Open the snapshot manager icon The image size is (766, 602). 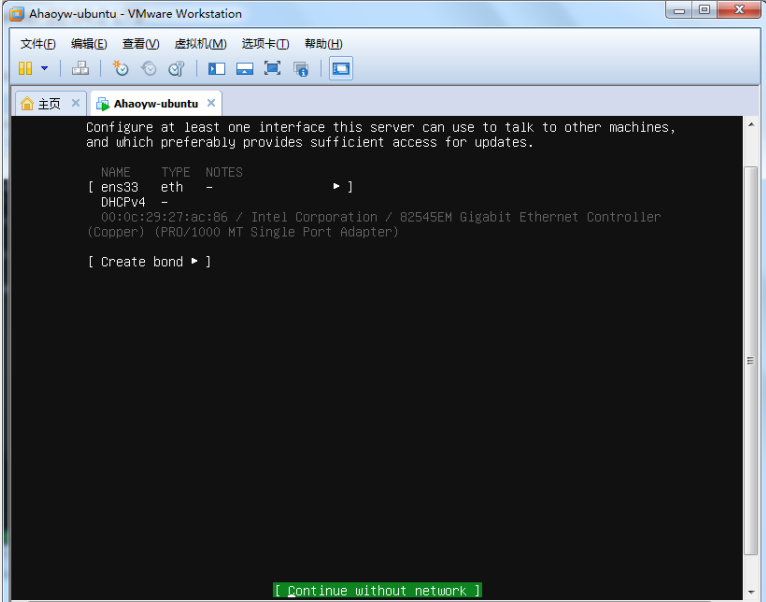tap(176, 68)
